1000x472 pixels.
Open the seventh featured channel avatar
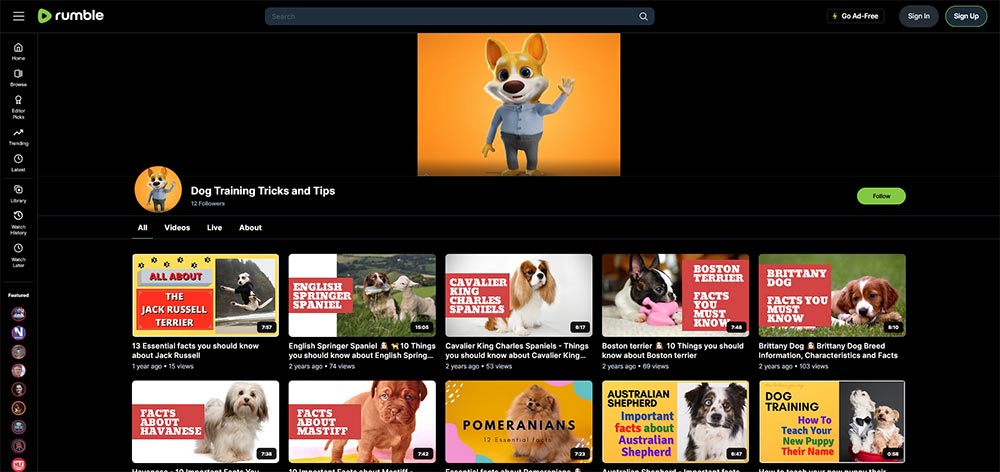[x=18, y=427]
